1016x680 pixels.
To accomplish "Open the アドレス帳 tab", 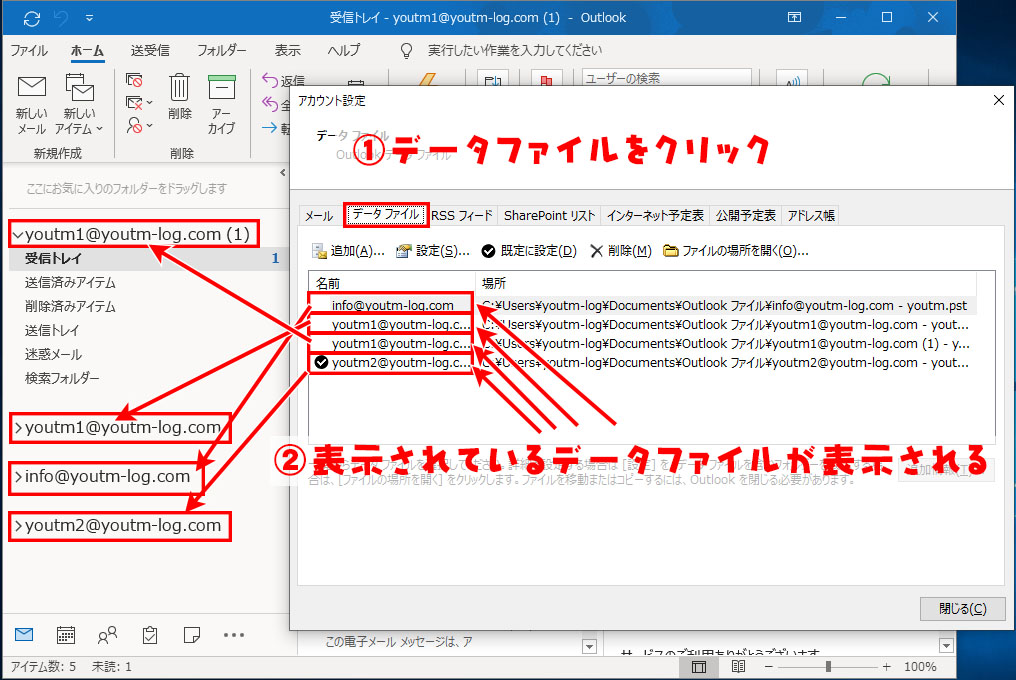I will [x=811, y=216].
